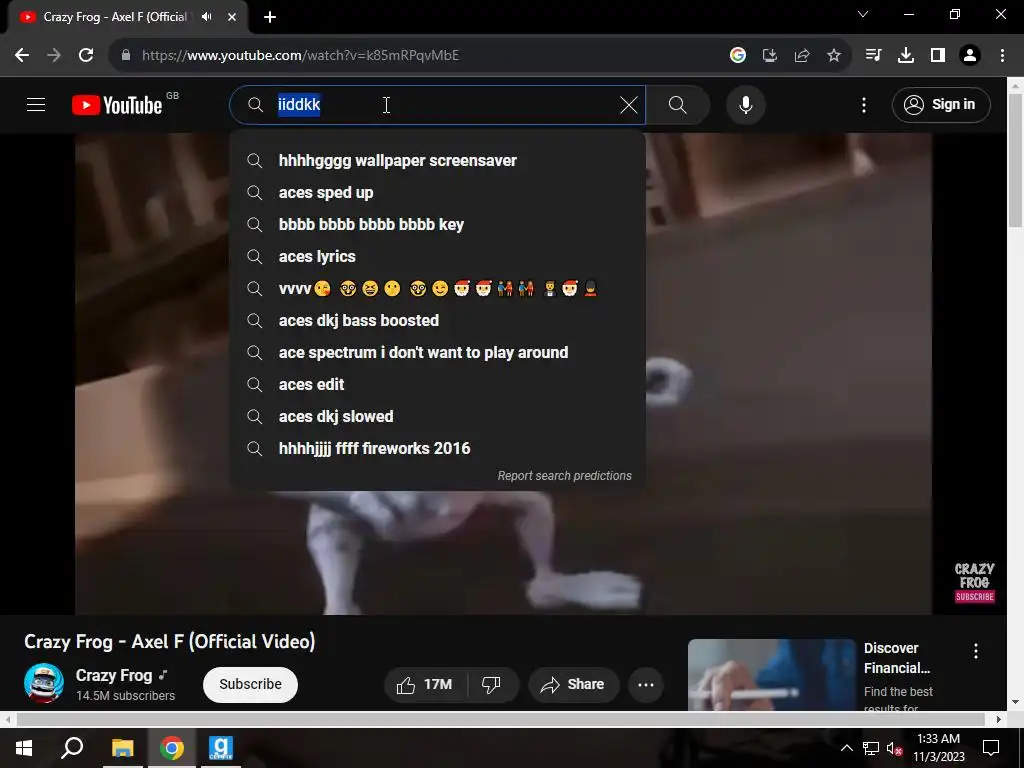Go back with the browser back arrow

22,56
